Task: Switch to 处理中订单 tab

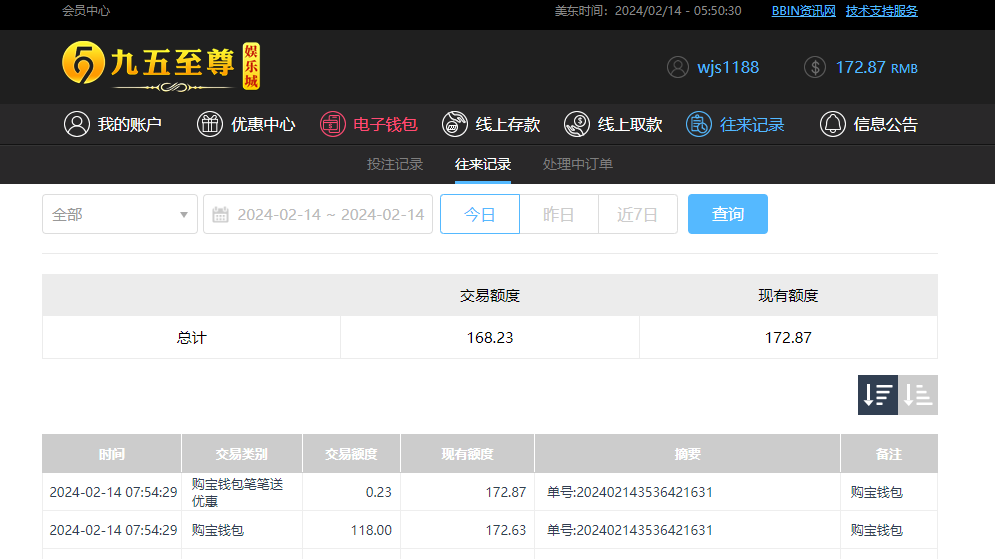Action: coord(577,164)
